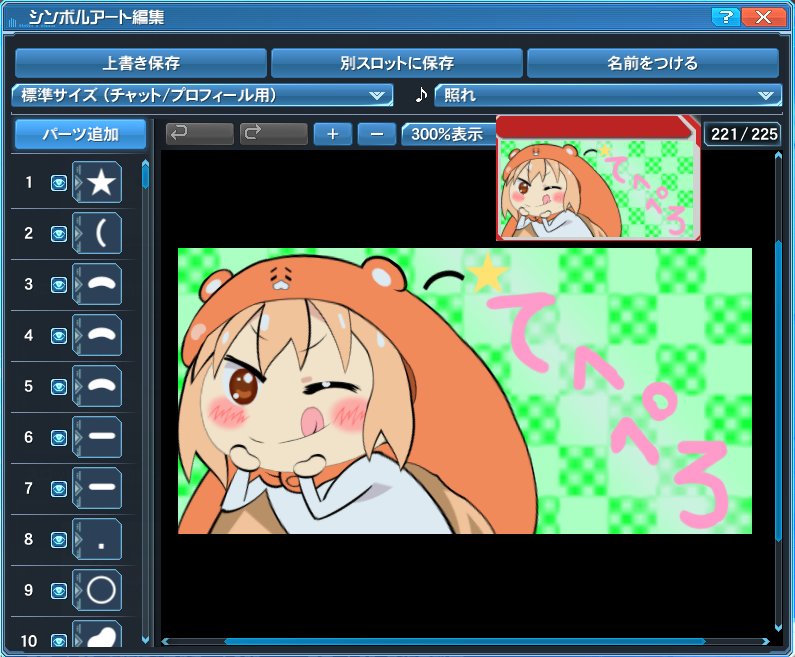Hide layer 7 with its eye toggle
Image resolution: width=795 pixels, height=657 pixels.
tap(59, 489)
